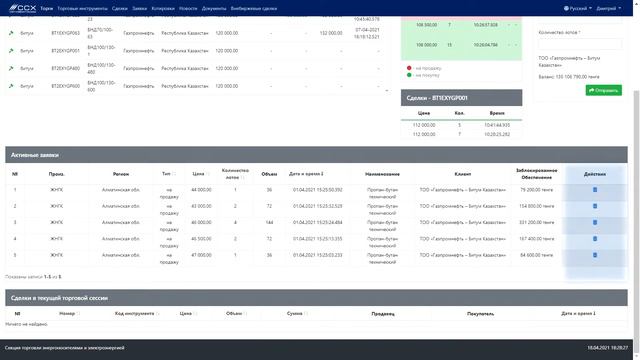Sort session deals by Цена column

pos(188,313)
